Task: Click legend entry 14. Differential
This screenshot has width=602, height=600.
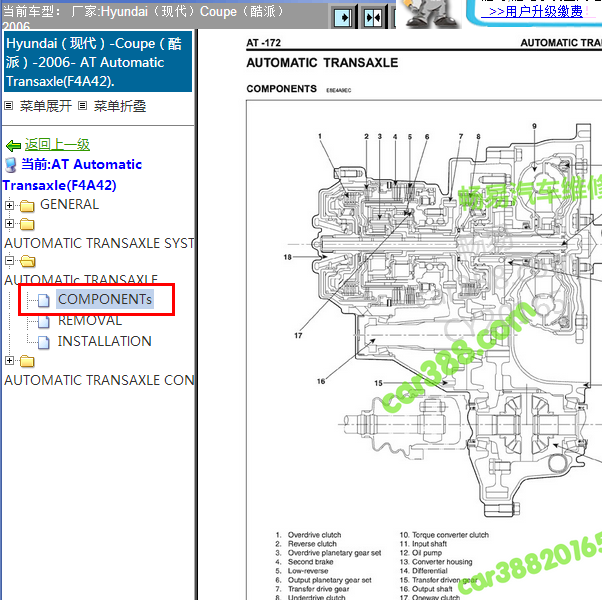Action: point(423,571)
